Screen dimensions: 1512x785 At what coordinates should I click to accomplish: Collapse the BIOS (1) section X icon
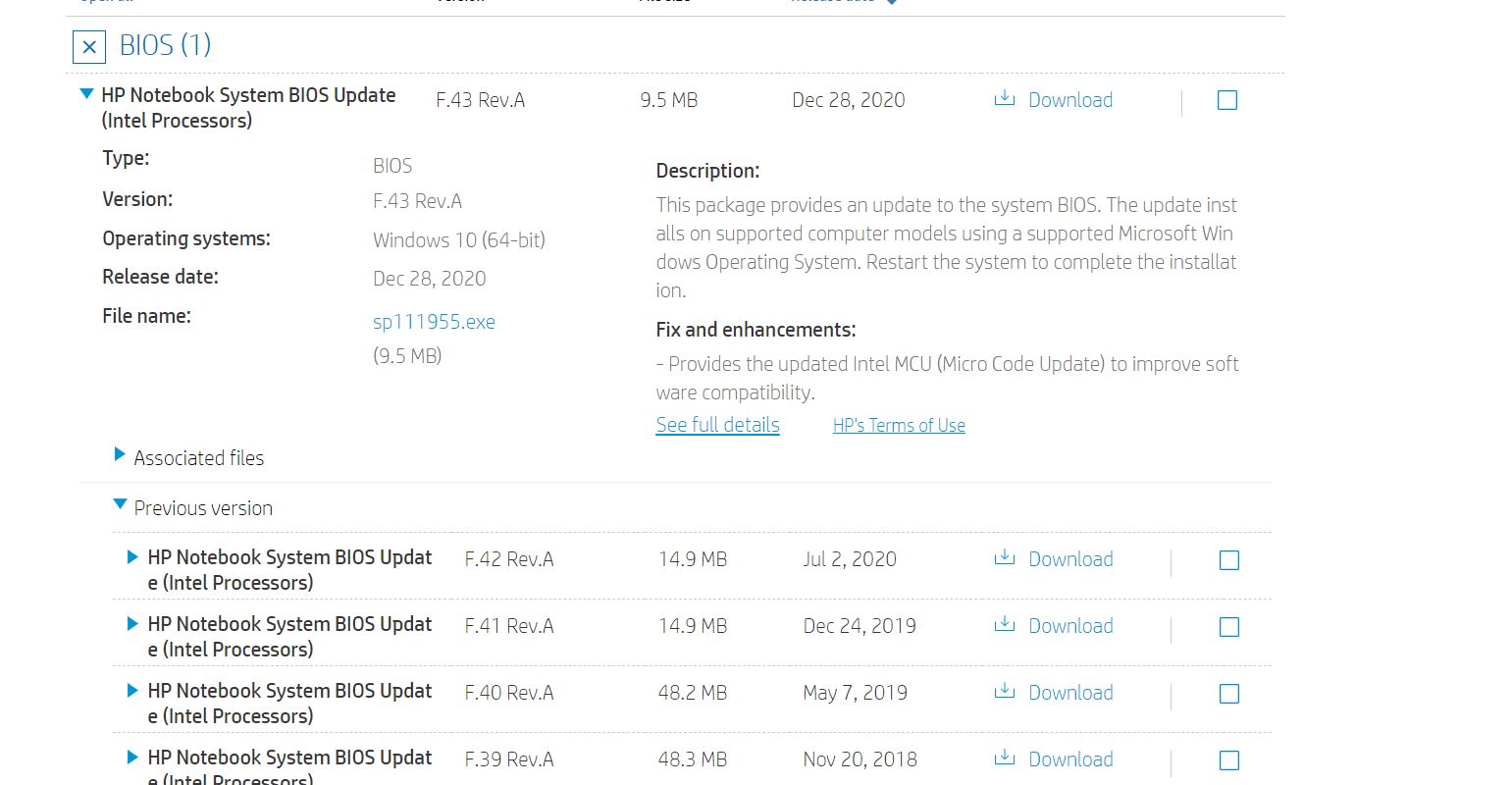pos(89,47)
